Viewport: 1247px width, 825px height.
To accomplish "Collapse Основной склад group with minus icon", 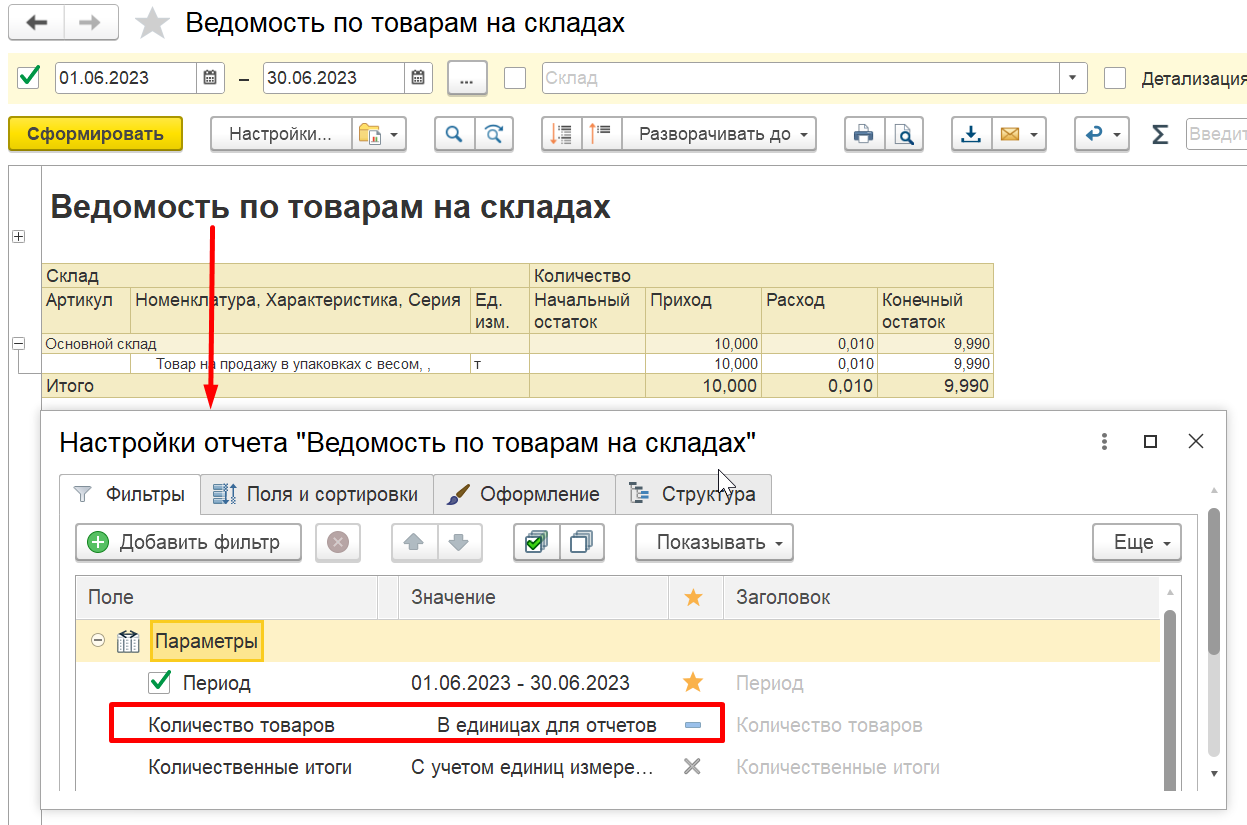I will 18,343.
